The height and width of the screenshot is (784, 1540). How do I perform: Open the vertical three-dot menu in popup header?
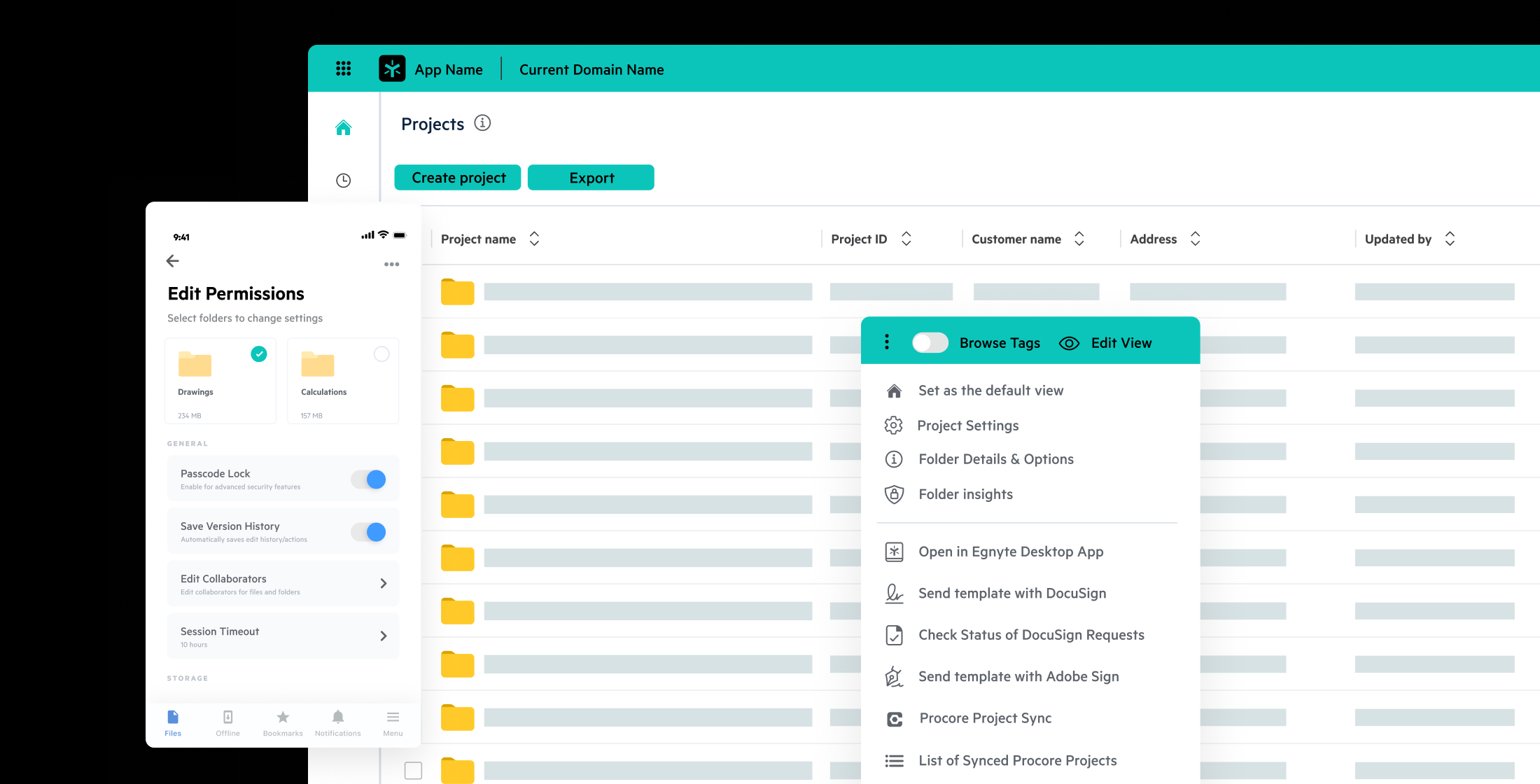887,342
